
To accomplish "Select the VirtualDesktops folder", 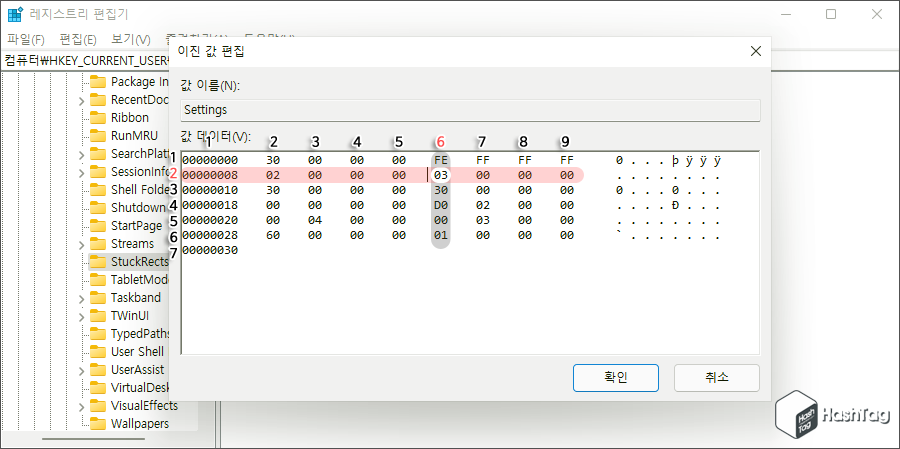I will (140, 388).
